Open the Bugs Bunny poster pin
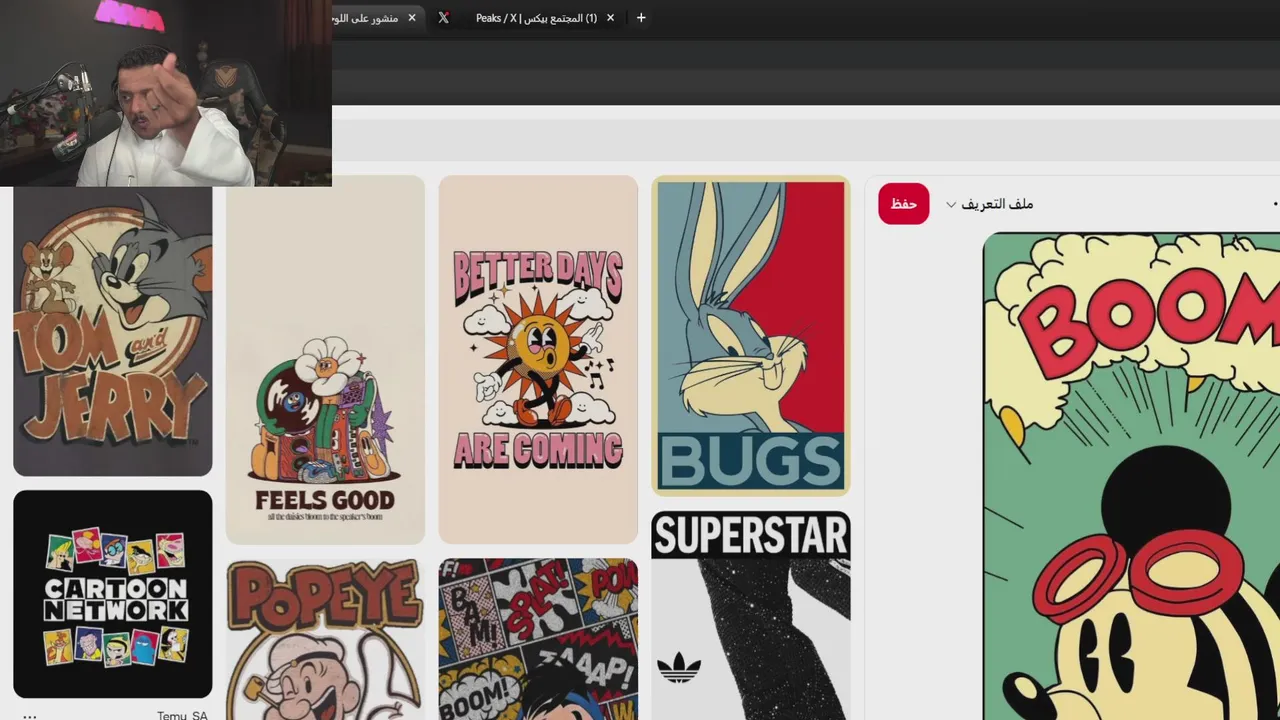This screenshot has width=1280, height=720. pos(751,336)
